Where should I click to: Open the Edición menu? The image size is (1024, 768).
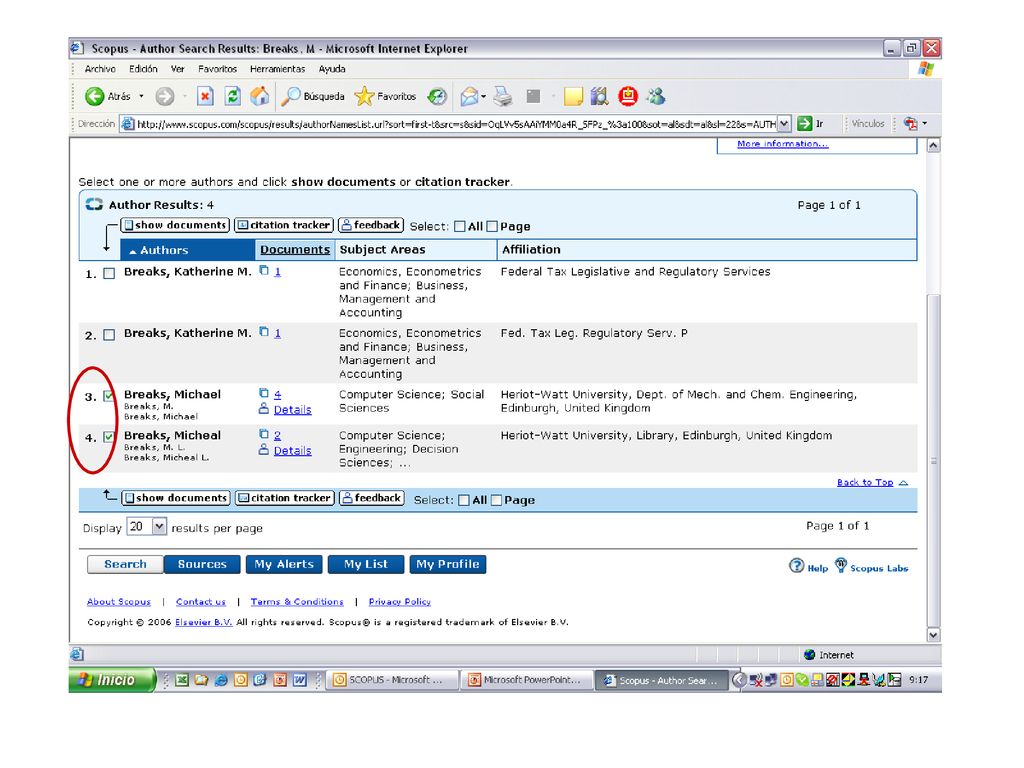[143, 69]
